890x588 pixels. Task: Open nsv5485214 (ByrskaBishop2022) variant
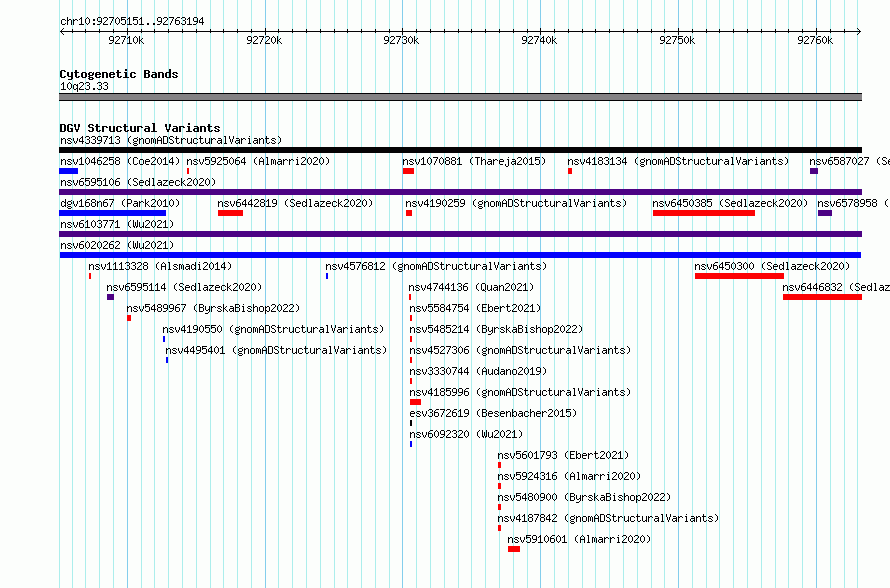496,329
